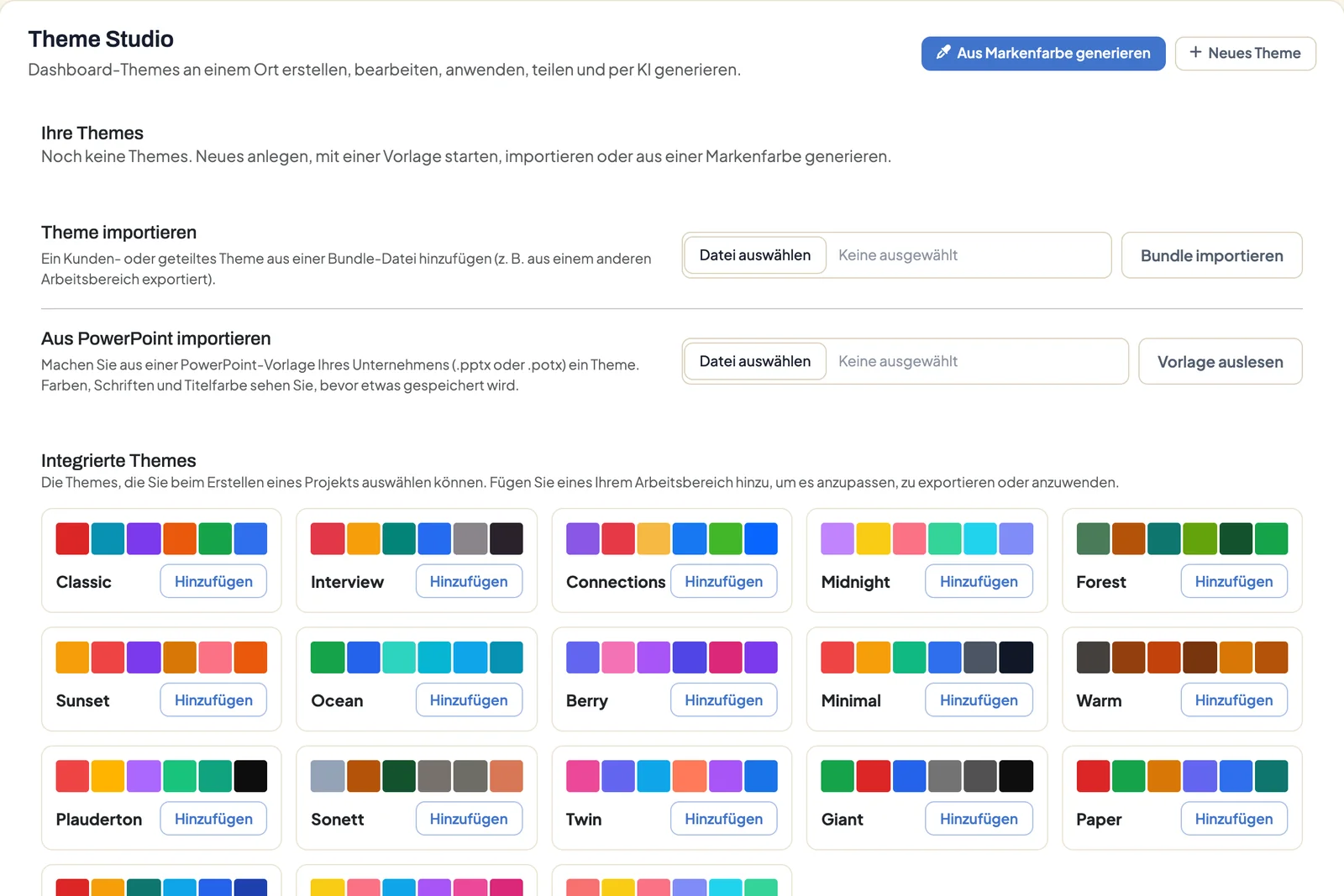Click the Vorlage auslesen button
This screenshot has width=1344, height=896.
click(1220, 361)
